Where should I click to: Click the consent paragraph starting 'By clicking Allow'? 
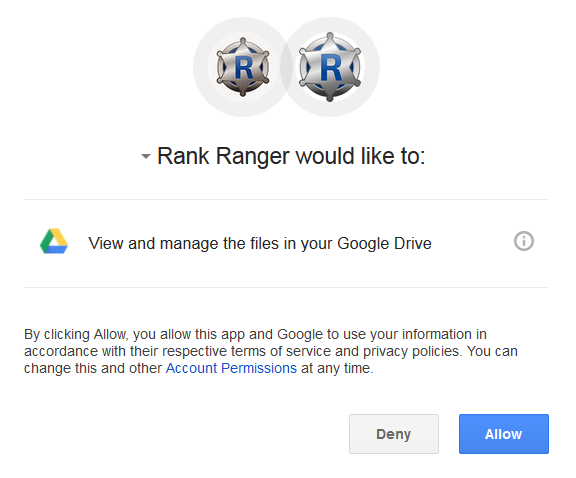(271, 351)
